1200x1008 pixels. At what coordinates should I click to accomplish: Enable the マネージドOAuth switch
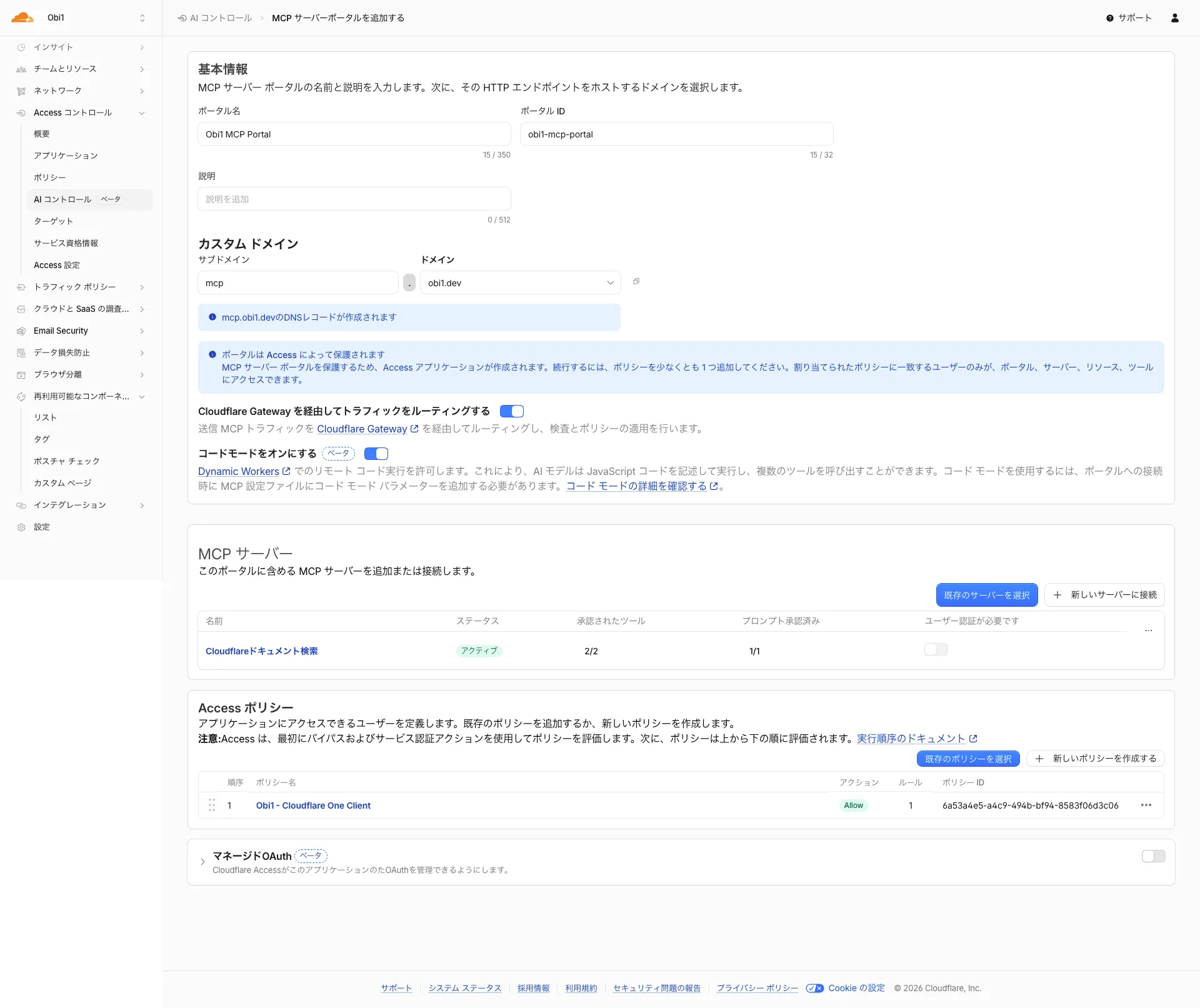(x=1154, y=856)
